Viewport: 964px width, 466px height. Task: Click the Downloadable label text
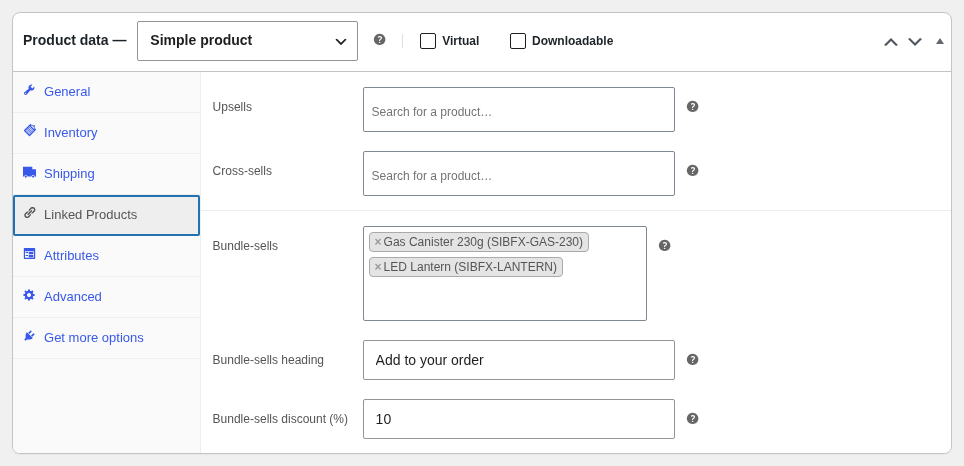pyautogui.click(x=572, y=41)
